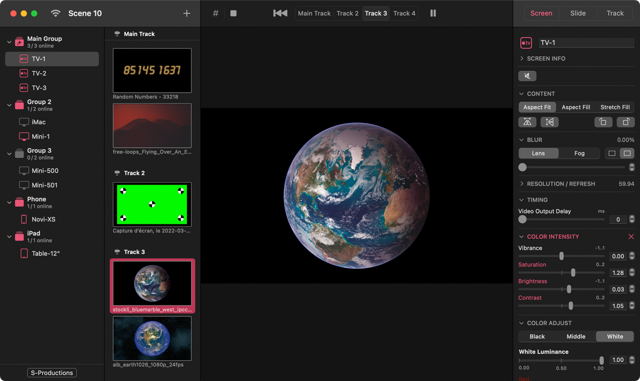Toggle the grid hash icon
The width and height of the screenshot is (640, 381).
[216, 13]
